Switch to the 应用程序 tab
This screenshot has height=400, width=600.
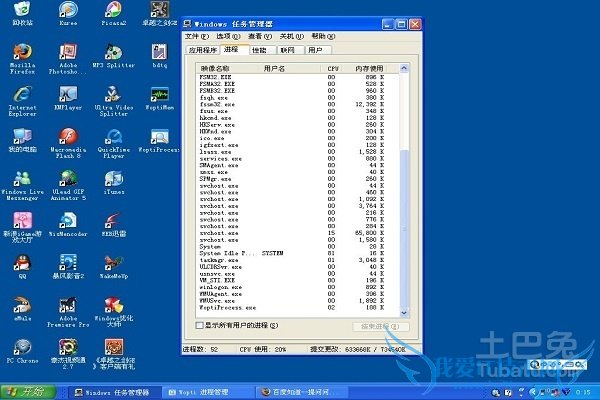(203, 48)
